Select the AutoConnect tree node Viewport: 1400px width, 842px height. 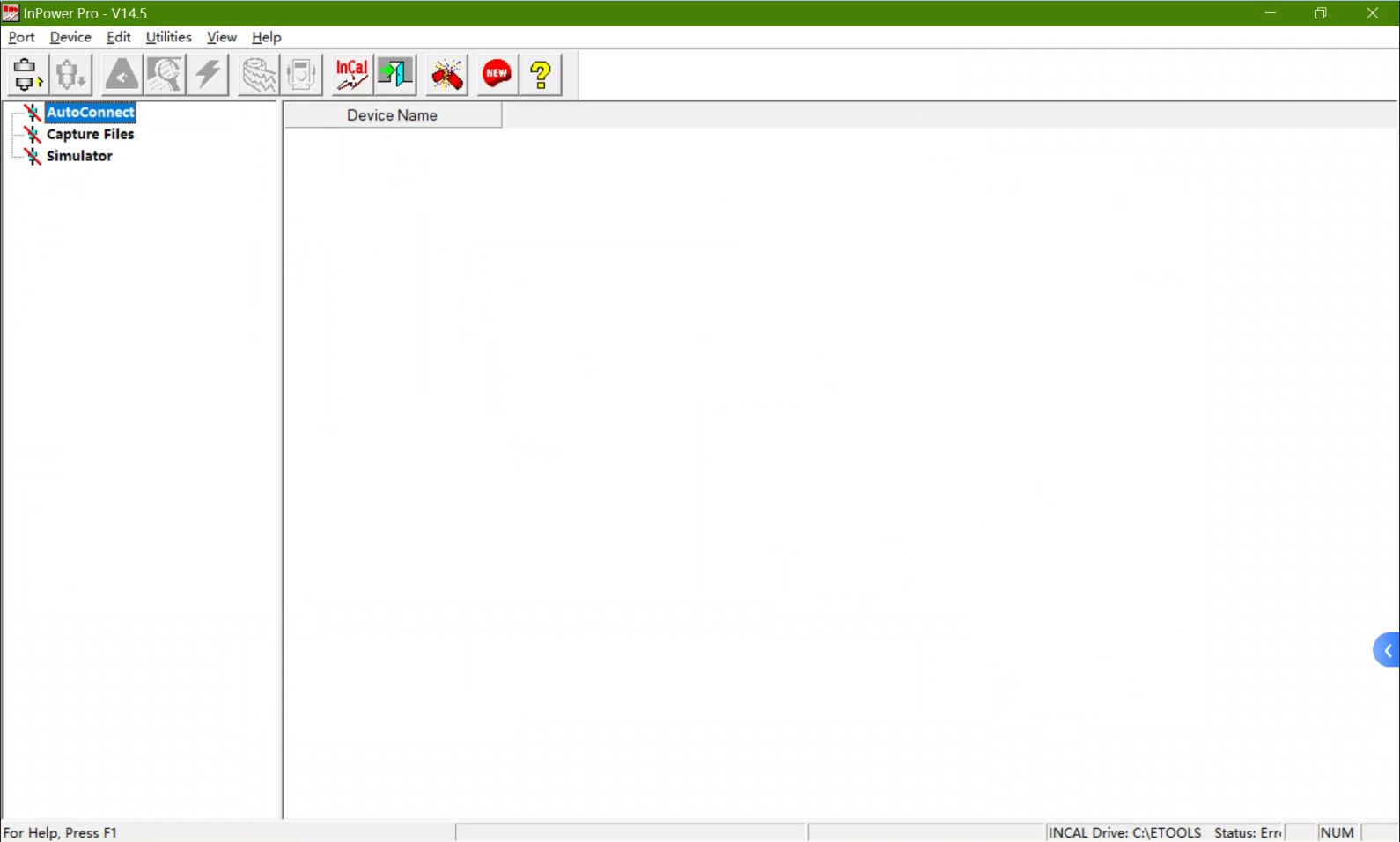coord(91,113)
